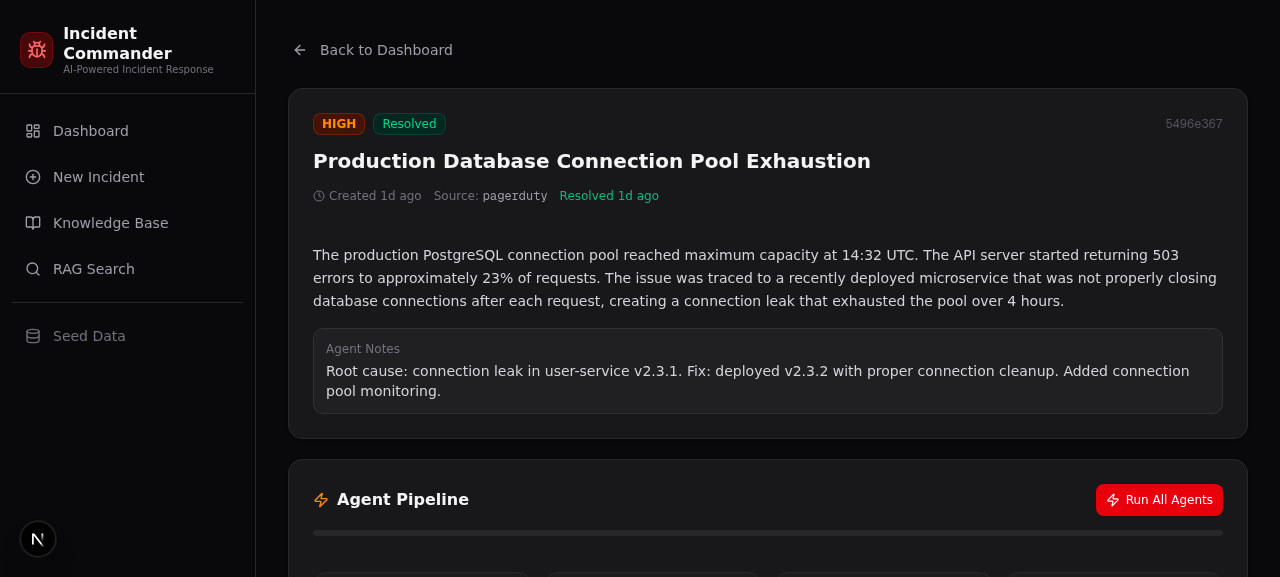Click the 'Incident Commander' app title
This screenshot has height=577, width=1280.
click(117, 44)
